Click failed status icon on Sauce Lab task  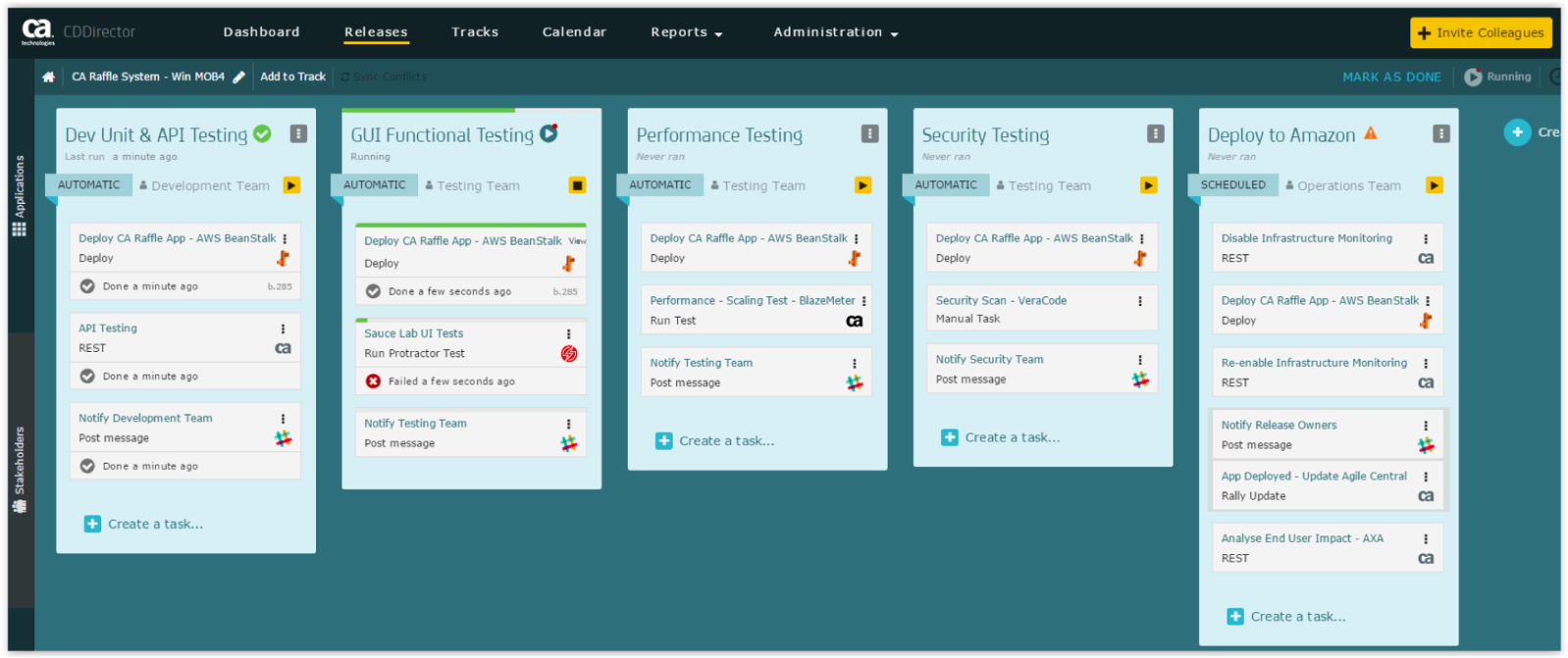373,381
